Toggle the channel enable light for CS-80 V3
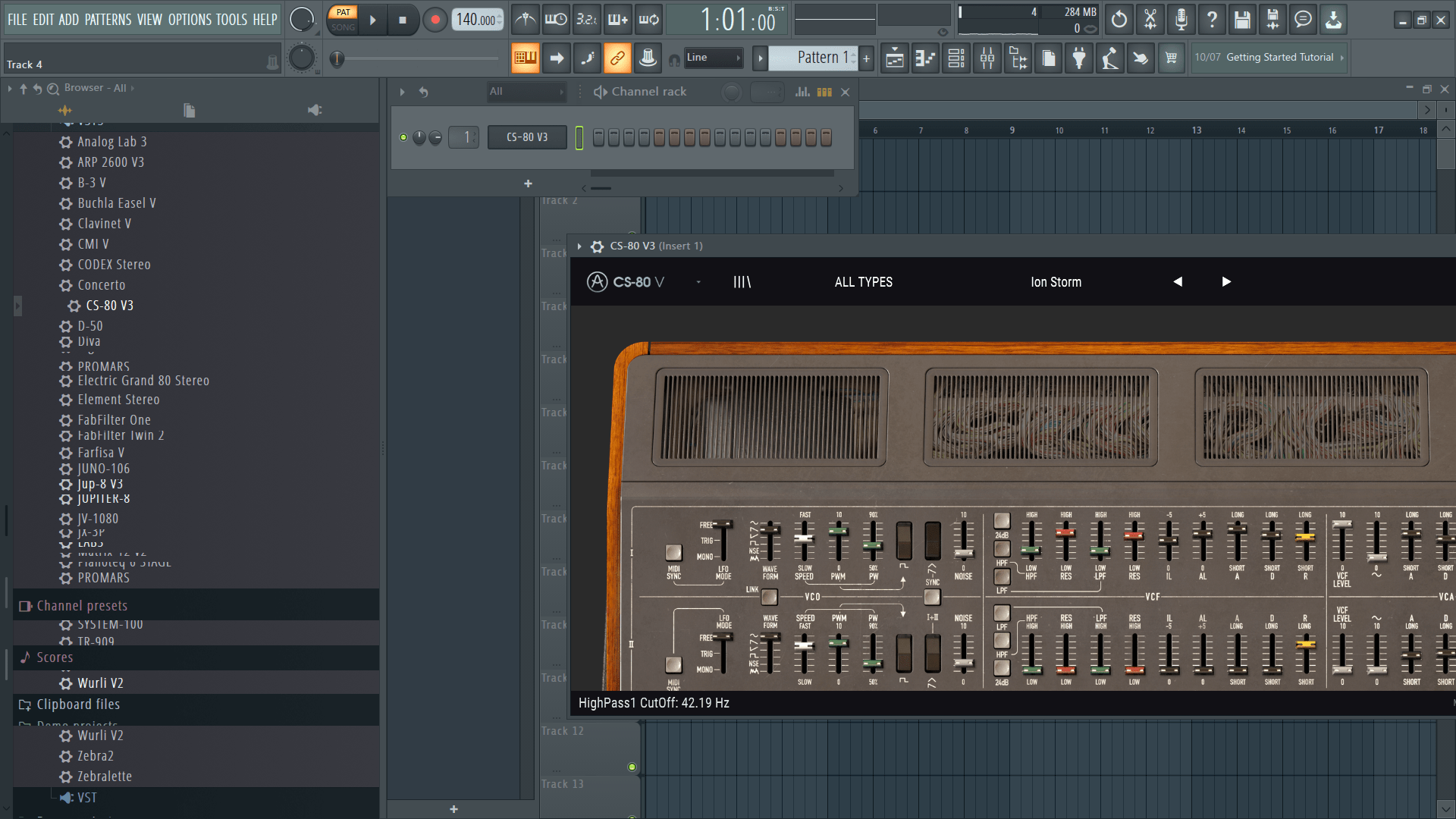 pyautogui.click(x=404, y=137)
